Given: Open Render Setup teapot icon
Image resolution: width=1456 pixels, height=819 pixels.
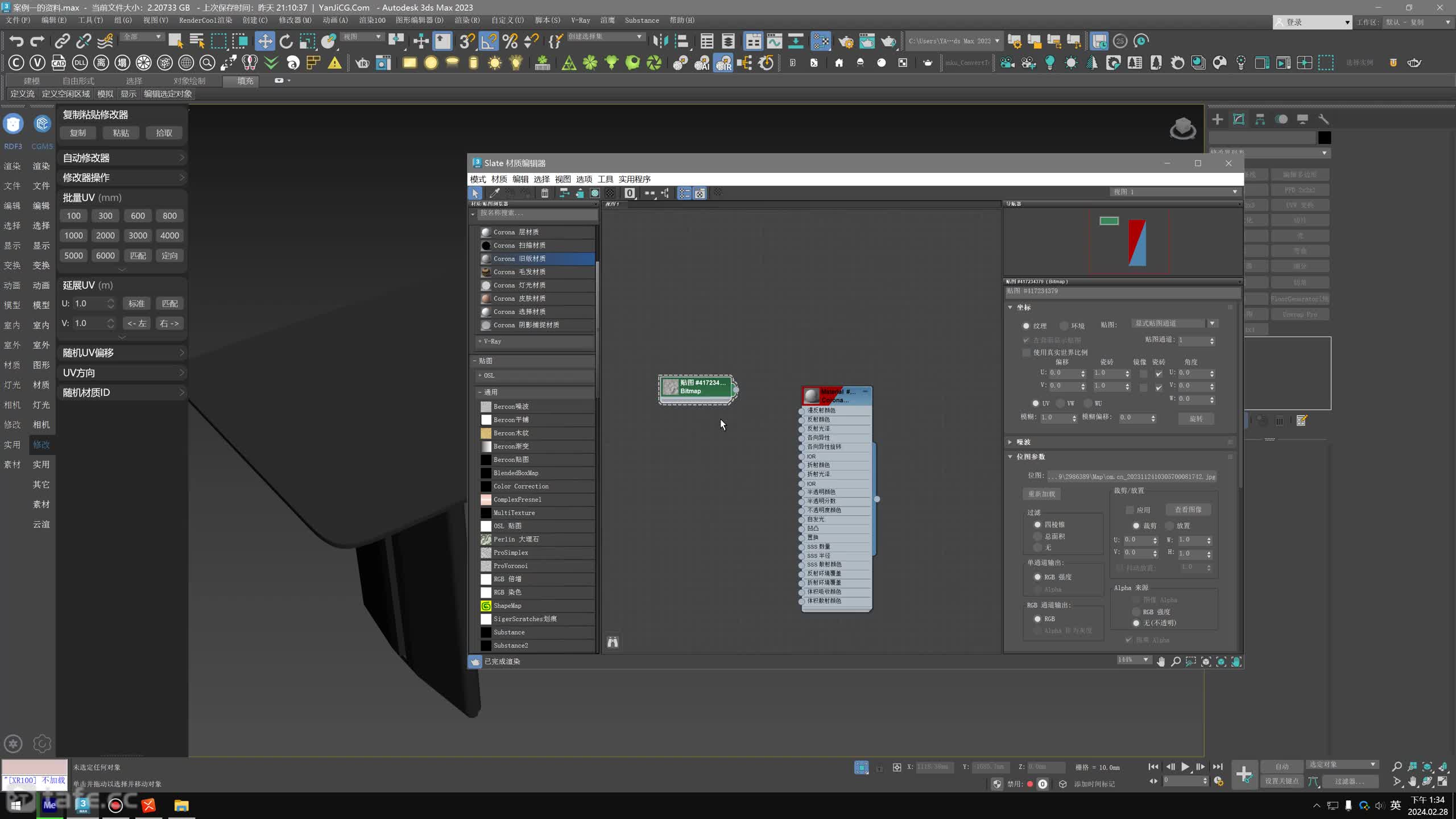Looking at the screenshot, I should coord(846,41).
